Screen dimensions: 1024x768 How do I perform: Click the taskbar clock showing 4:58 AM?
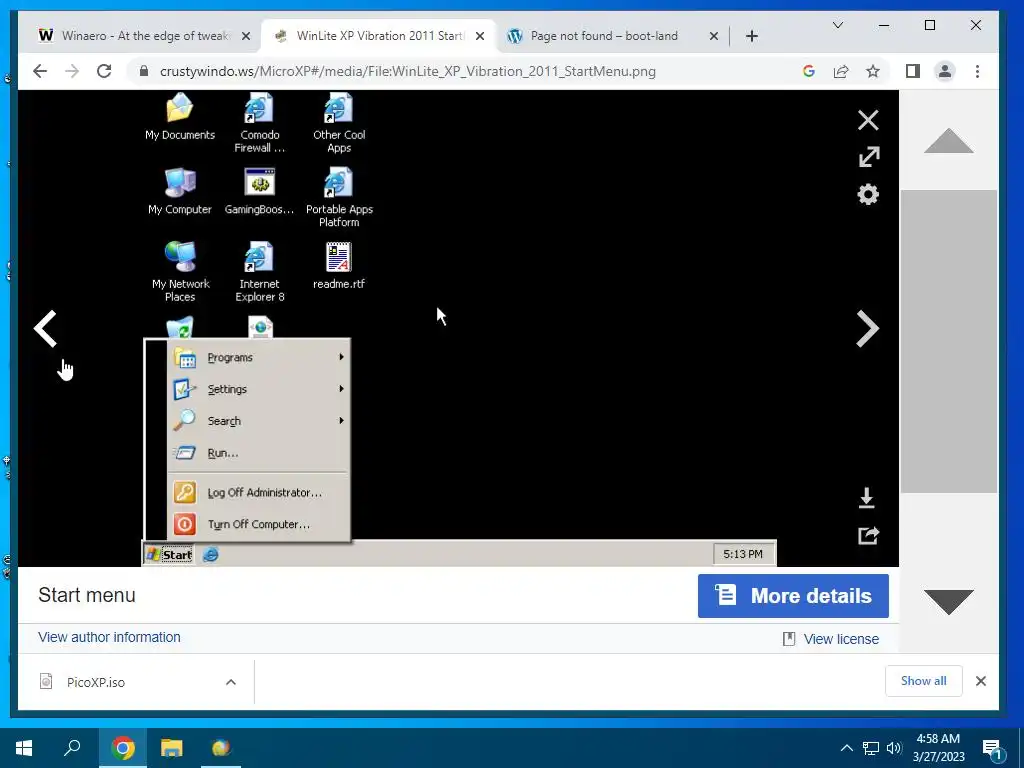click(938, 748)
